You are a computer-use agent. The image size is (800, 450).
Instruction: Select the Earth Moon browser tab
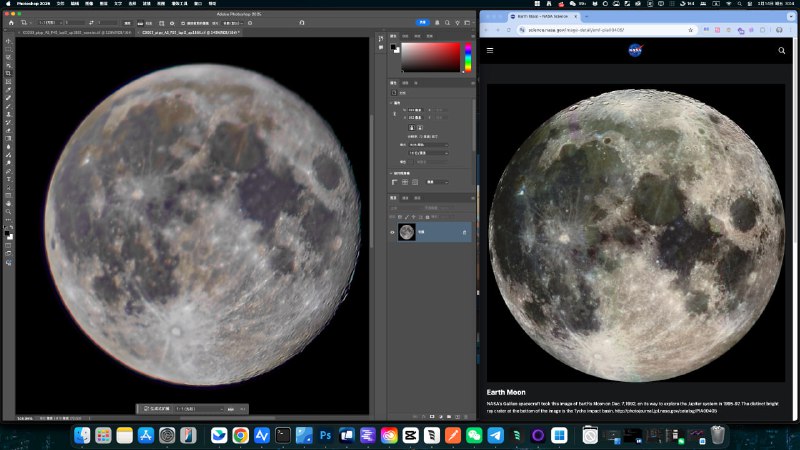coord(540,17)
